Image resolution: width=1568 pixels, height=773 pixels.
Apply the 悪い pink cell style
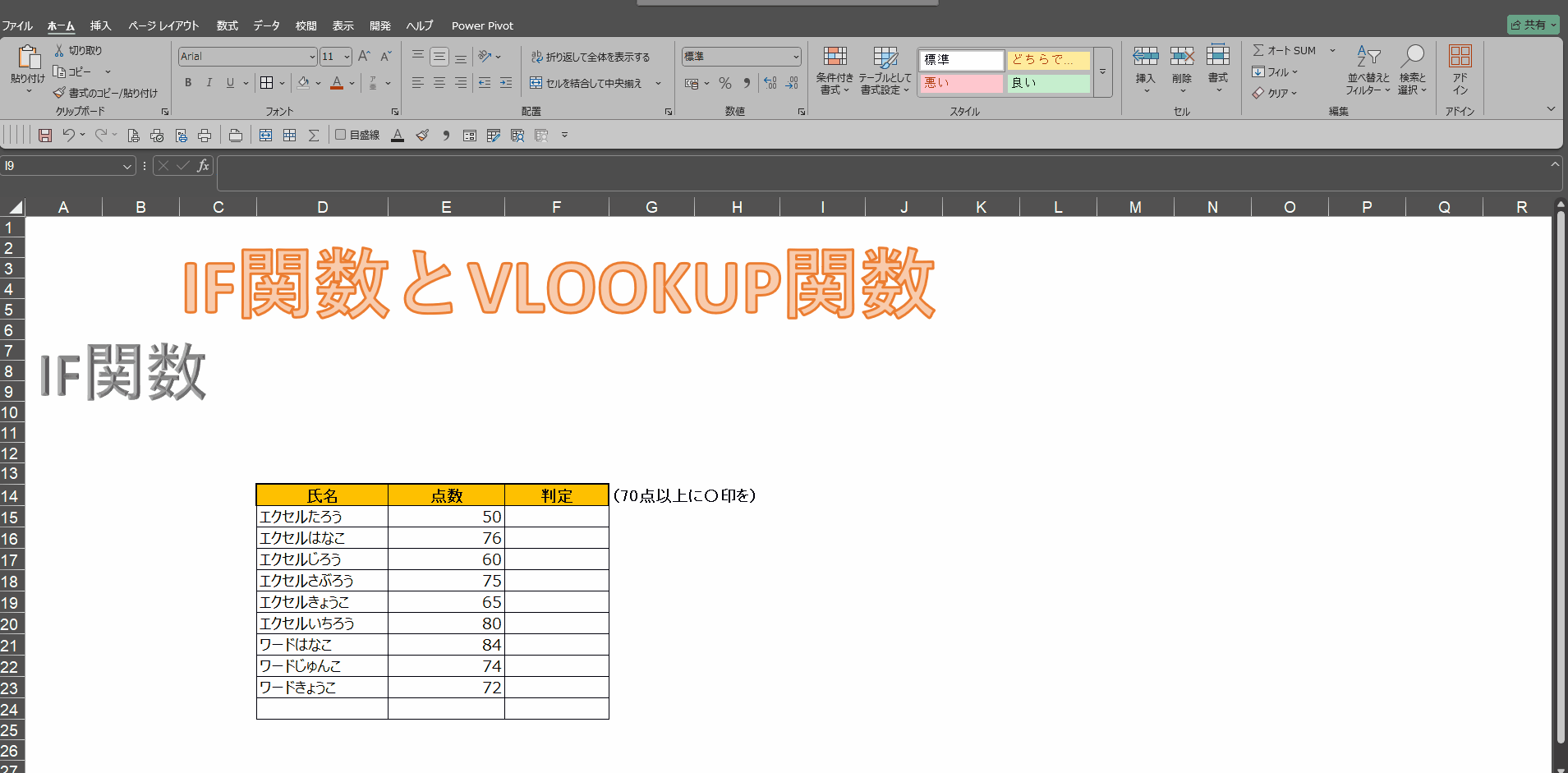[960, 83]
